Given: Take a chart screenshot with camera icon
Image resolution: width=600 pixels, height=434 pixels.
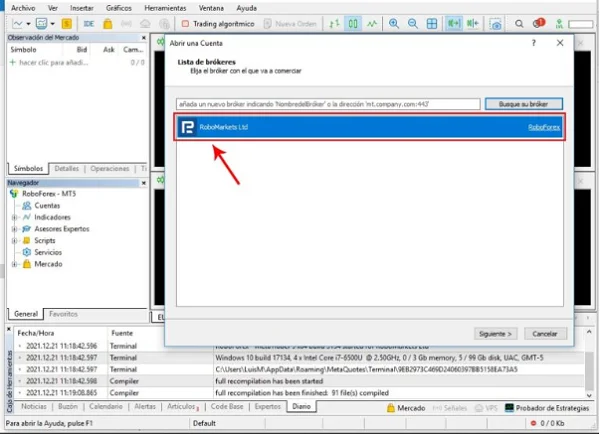Looking at the screenshot, I should coord(496,24).
